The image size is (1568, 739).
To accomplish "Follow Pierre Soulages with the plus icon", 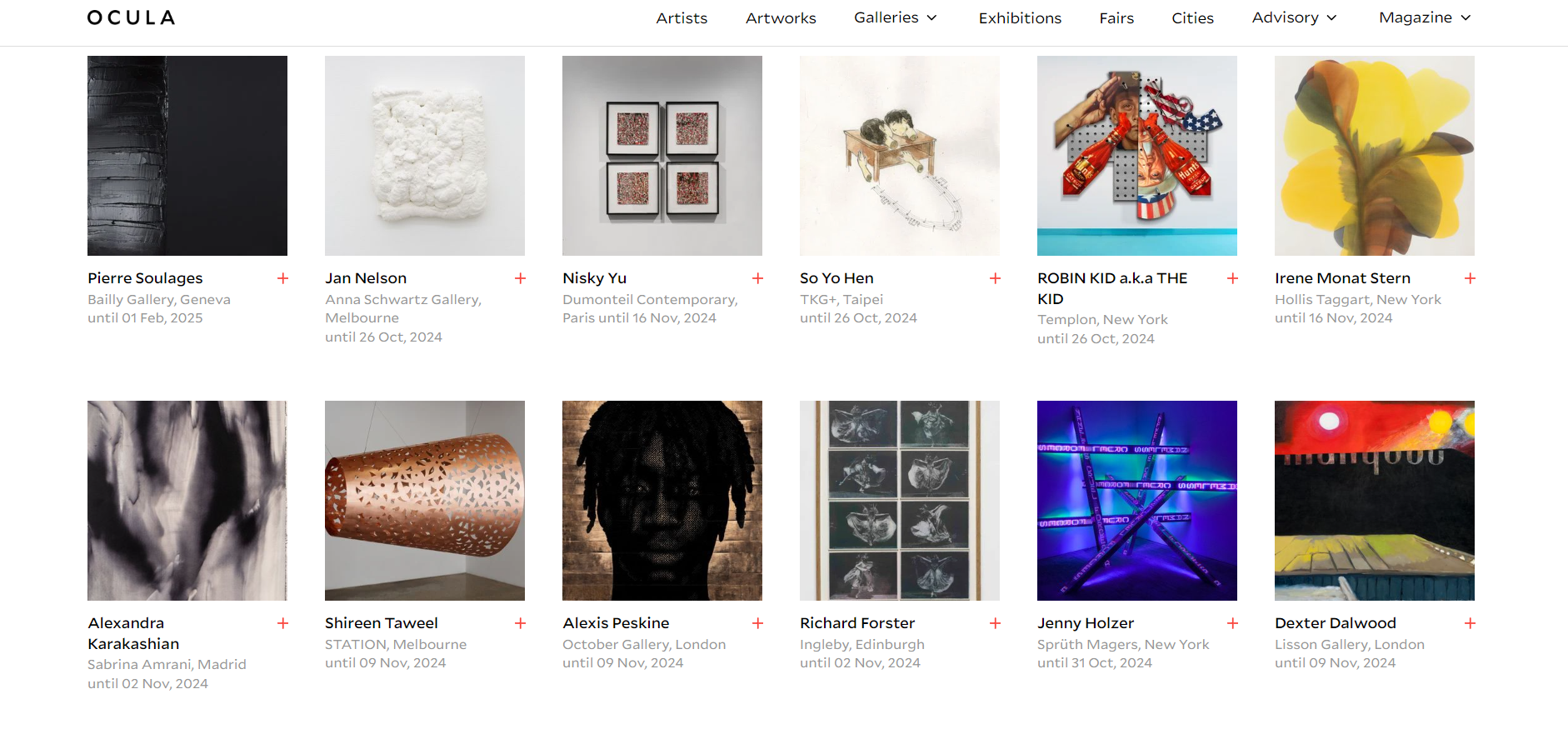I will (282, 278).
